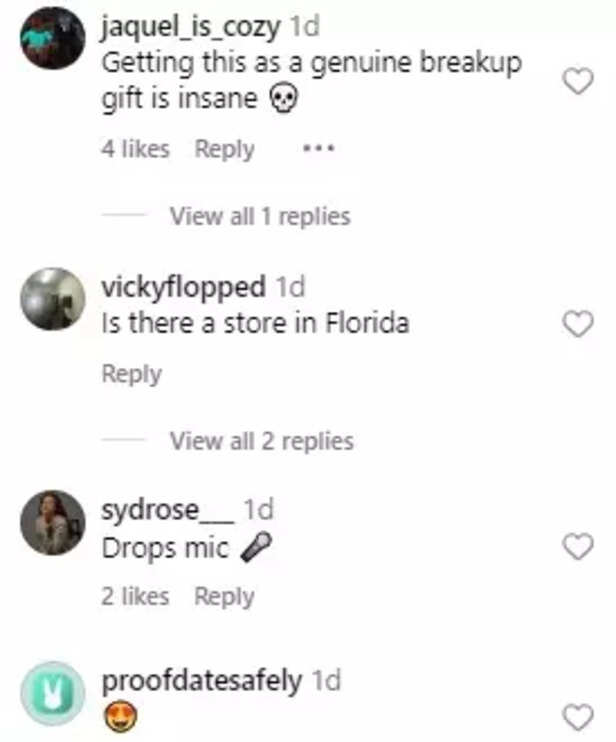Open proofdatesafely username link
The width and height of the screenshot is (616, 742).
pyautogui.click(x=202, y=681)
